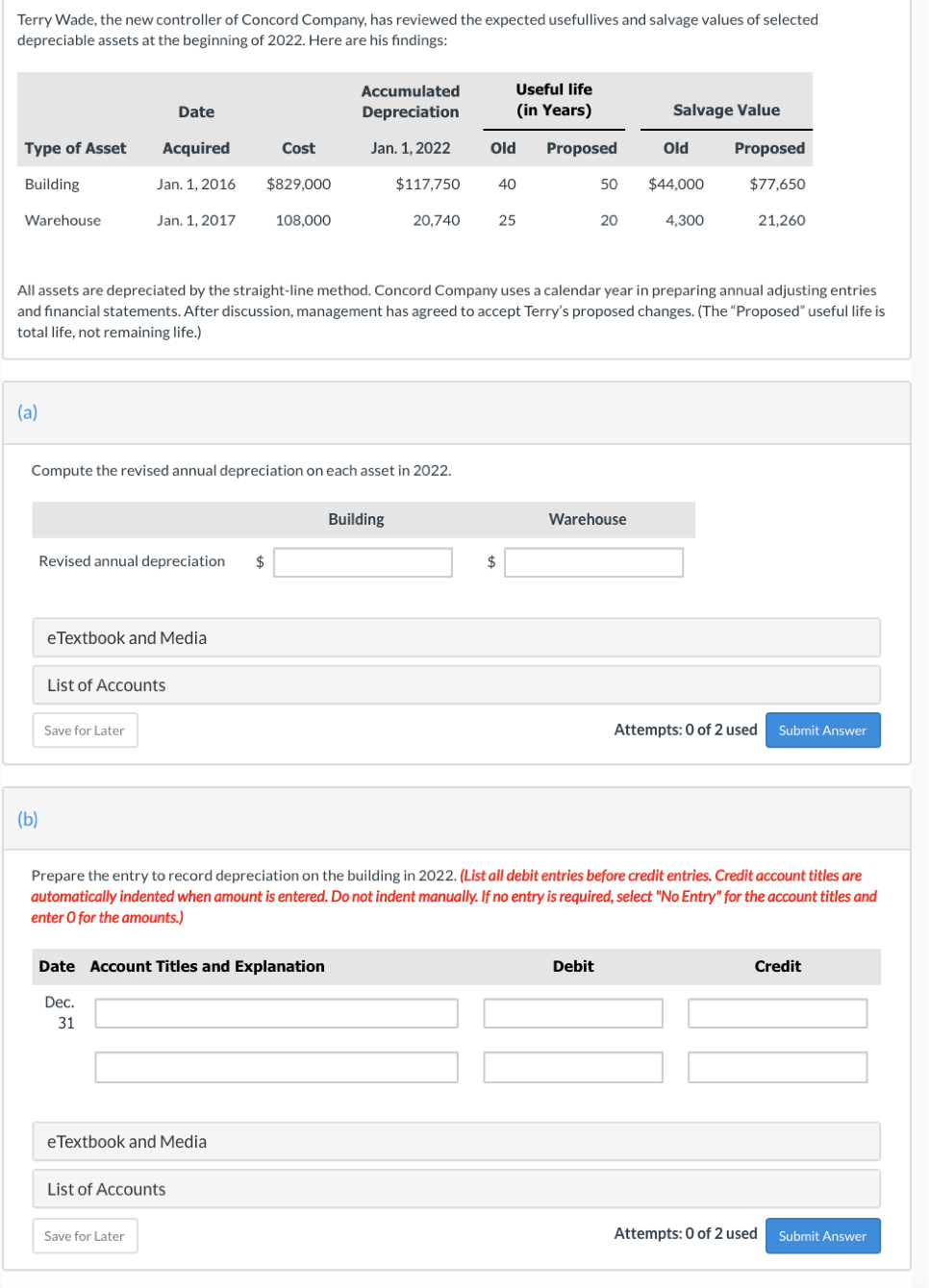Screen dimensions: 929x1288
Task: Expand eTextbook and Media in part (a)
Action: click(x=456, y=638)
